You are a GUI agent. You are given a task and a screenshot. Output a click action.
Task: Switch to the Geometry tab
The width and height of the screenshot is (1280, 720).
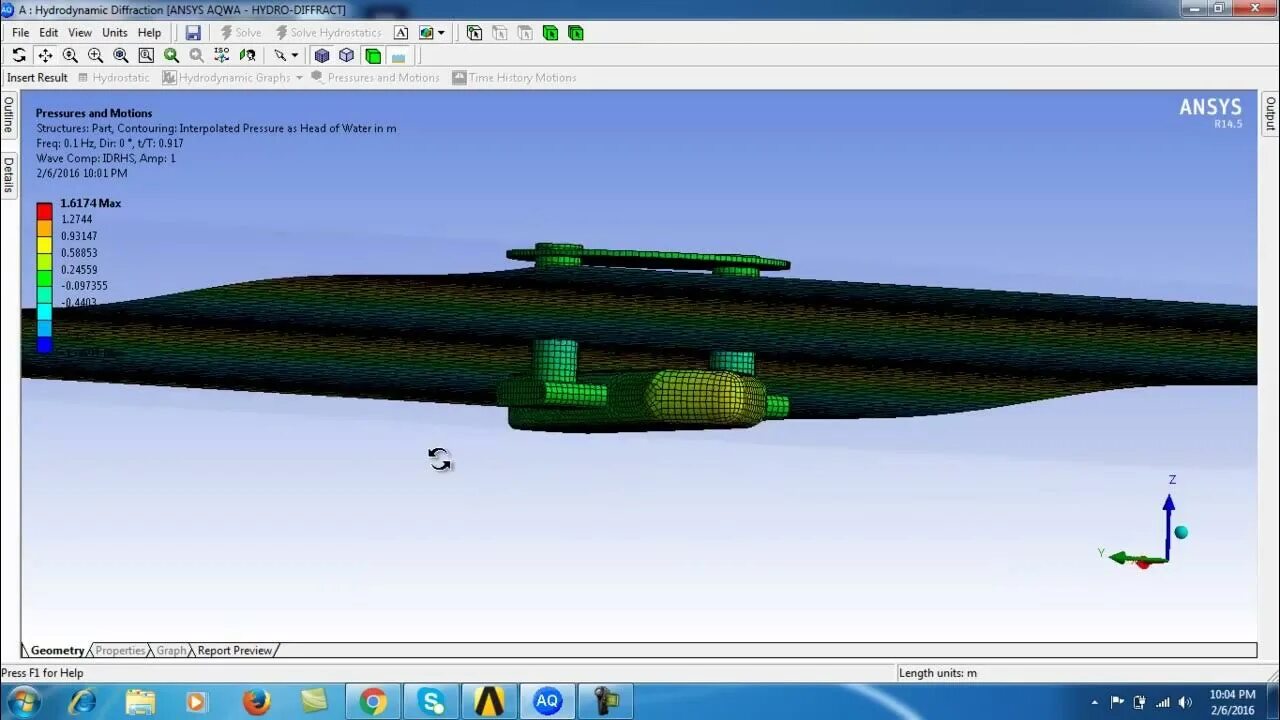pyautogui.click(x=57, y=651)
